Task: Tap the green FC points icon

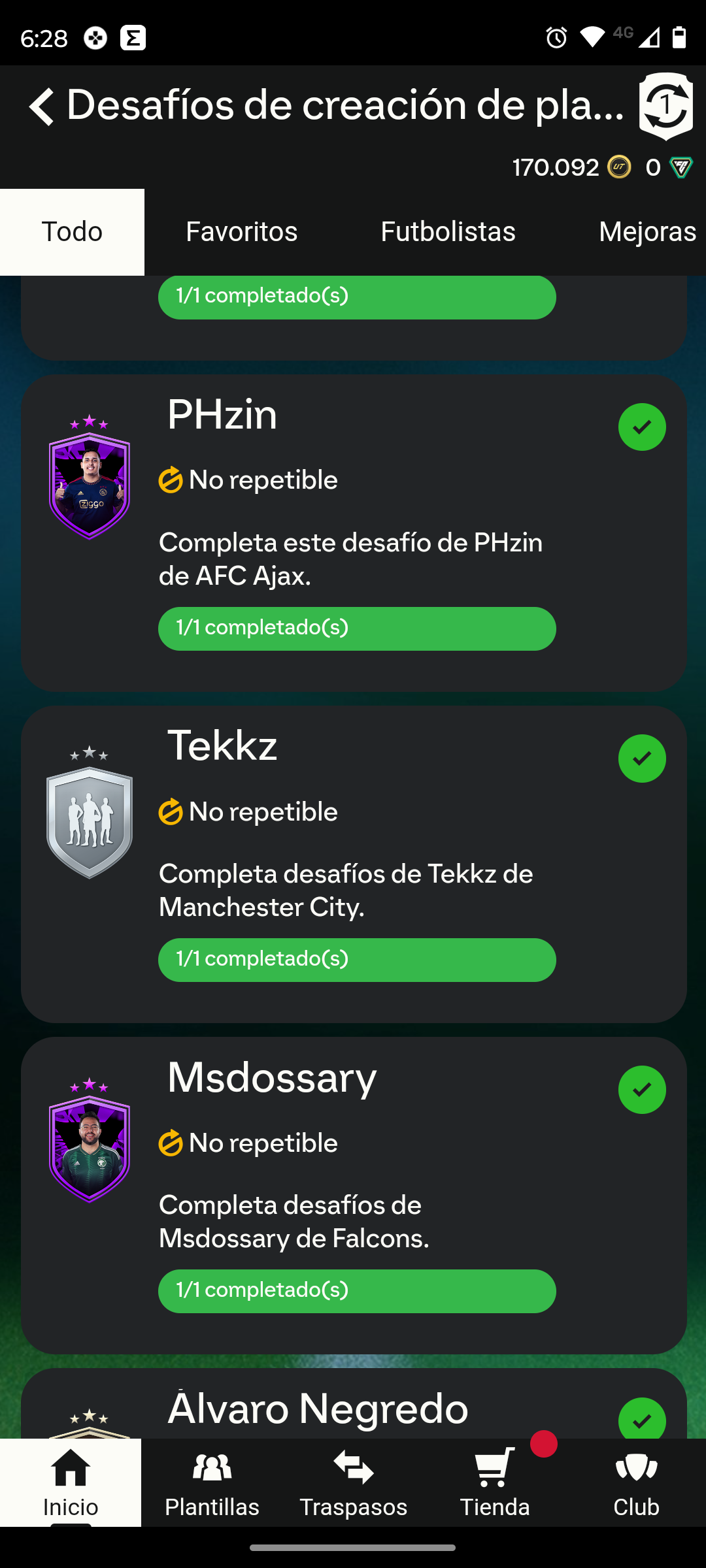Action: (681, 168)
